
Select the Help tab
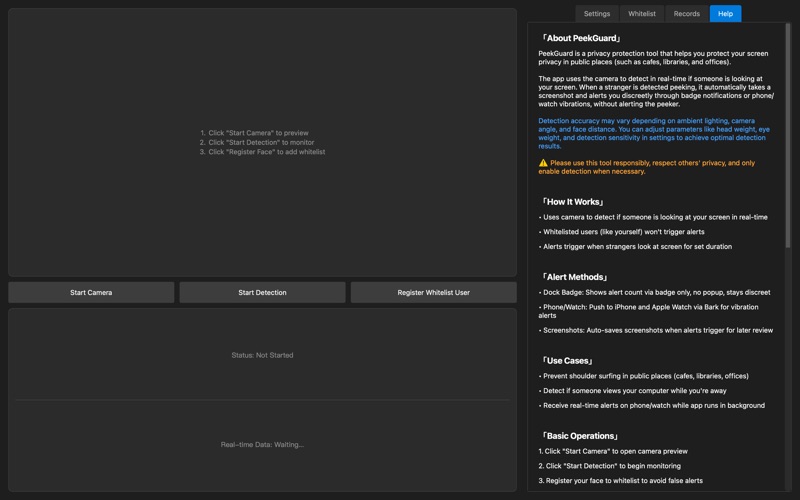[x=725, y=14]
